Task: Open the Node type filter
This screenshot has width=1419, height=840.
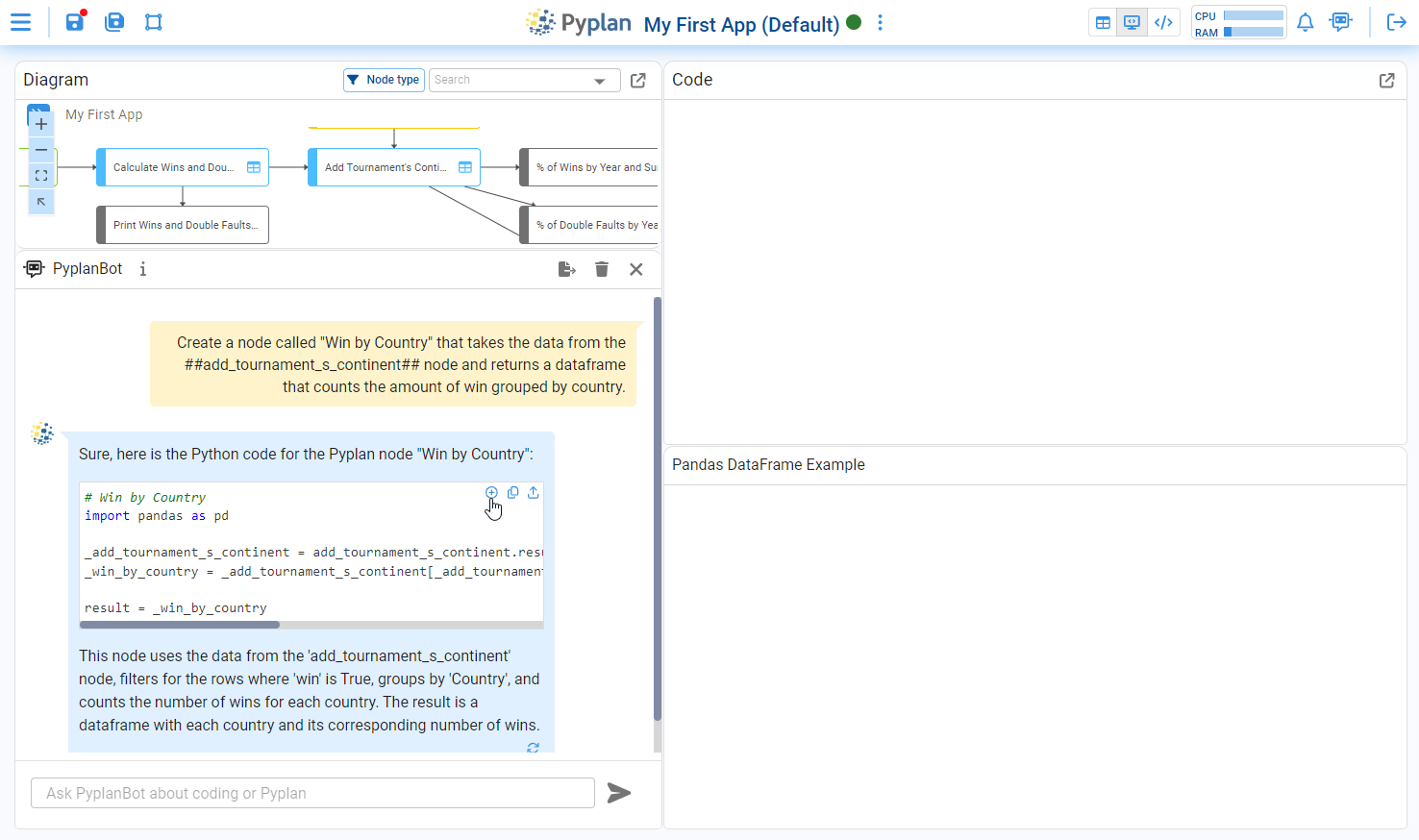Action: coord(384,80)
